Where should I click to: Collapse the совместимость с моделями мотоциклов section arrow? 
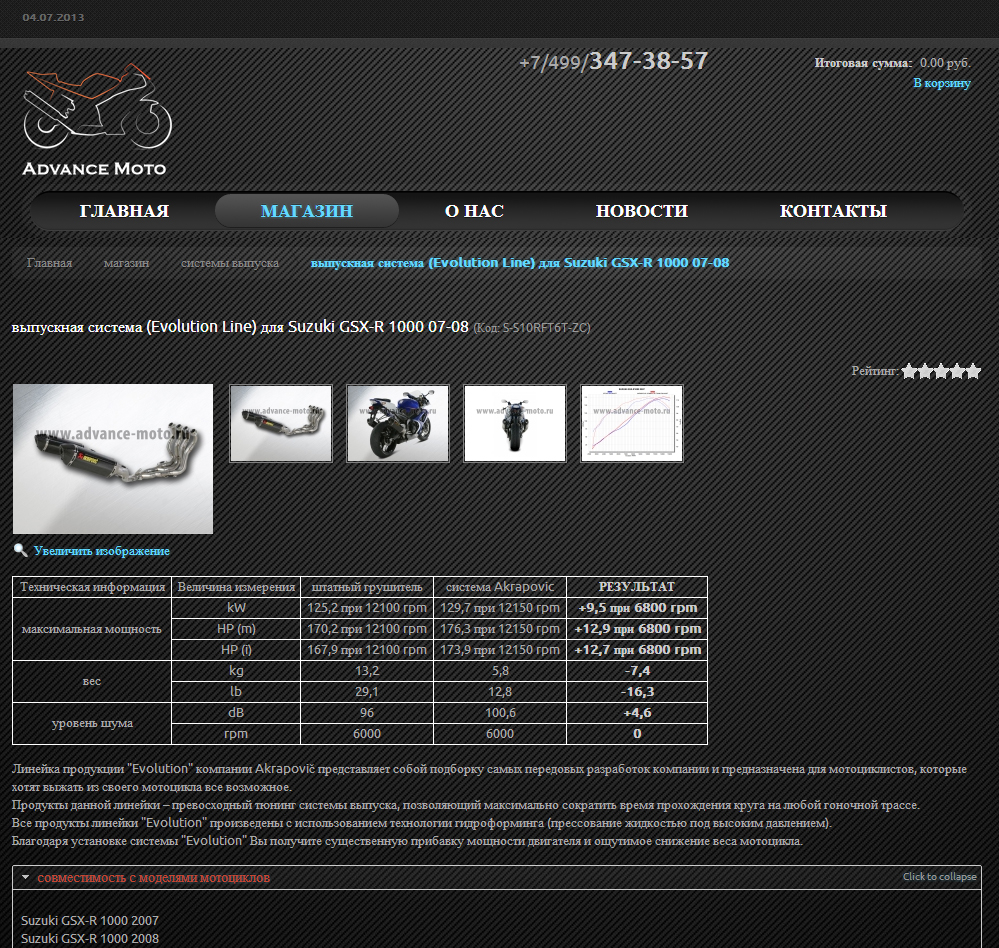click(x=25, y=877)
